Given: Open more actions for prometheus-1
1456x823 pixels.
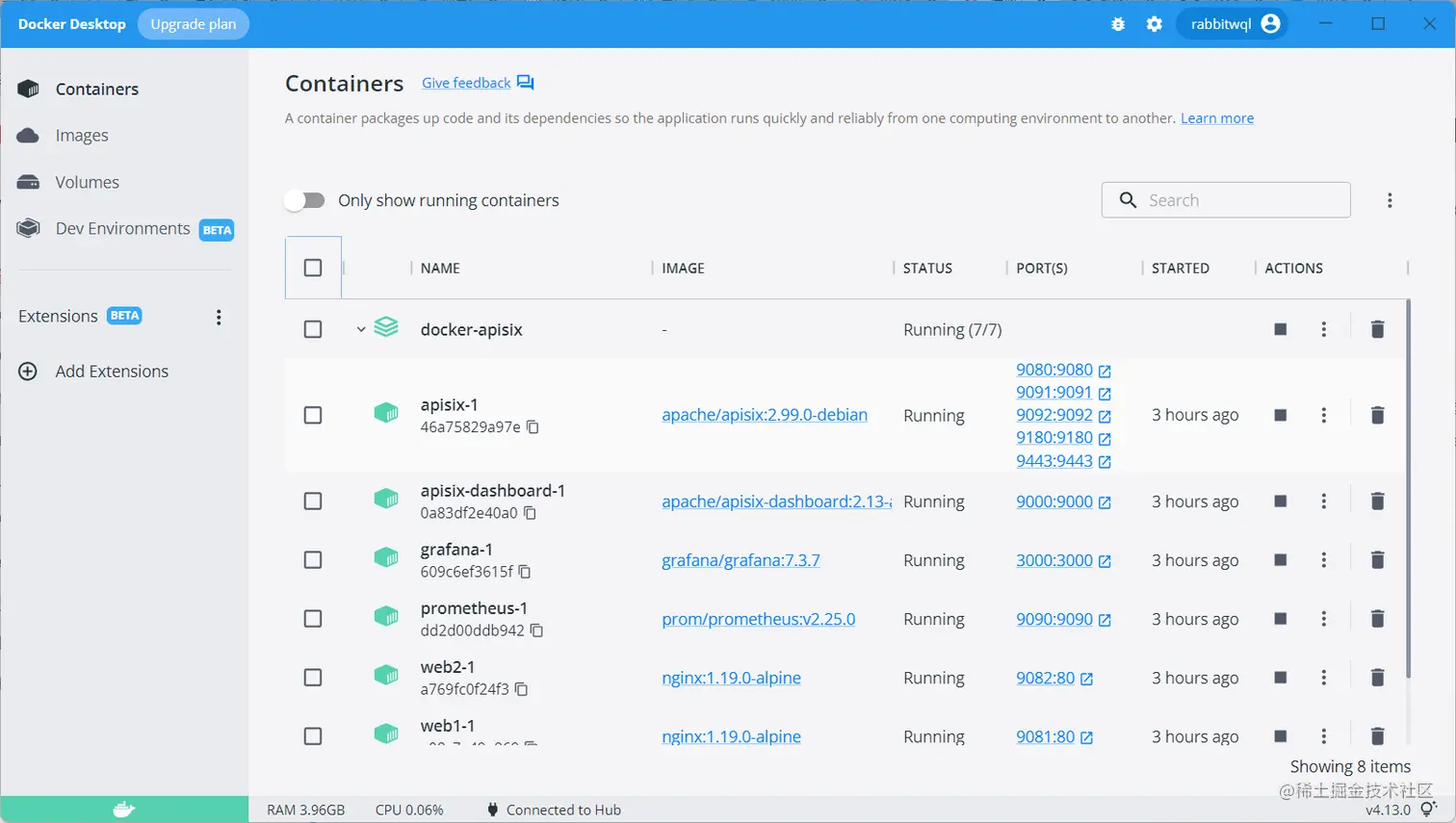Looking at the screenshot, I should click(1324, 618).
